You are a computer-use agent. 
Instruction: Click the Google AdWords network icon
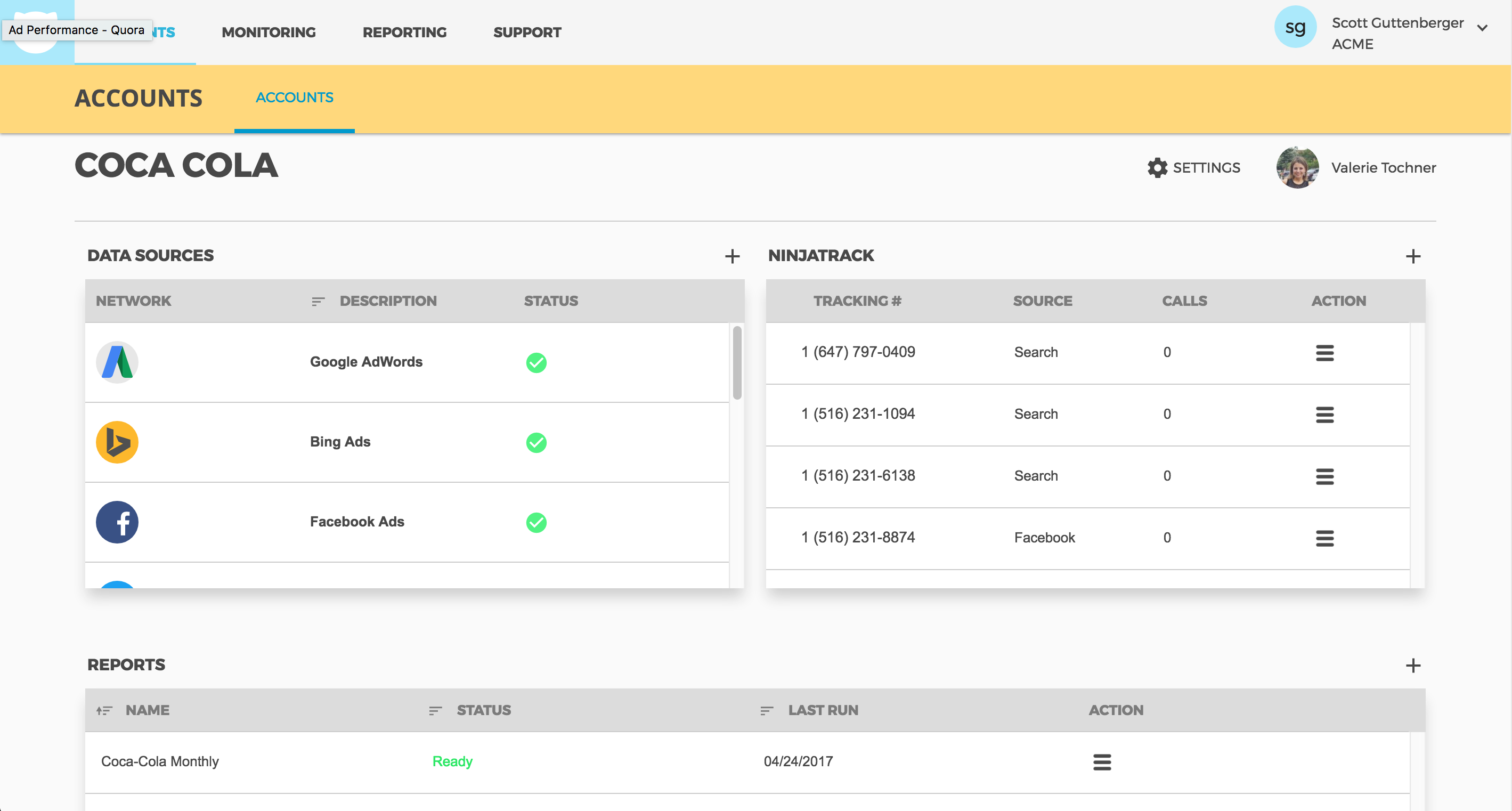117,362
